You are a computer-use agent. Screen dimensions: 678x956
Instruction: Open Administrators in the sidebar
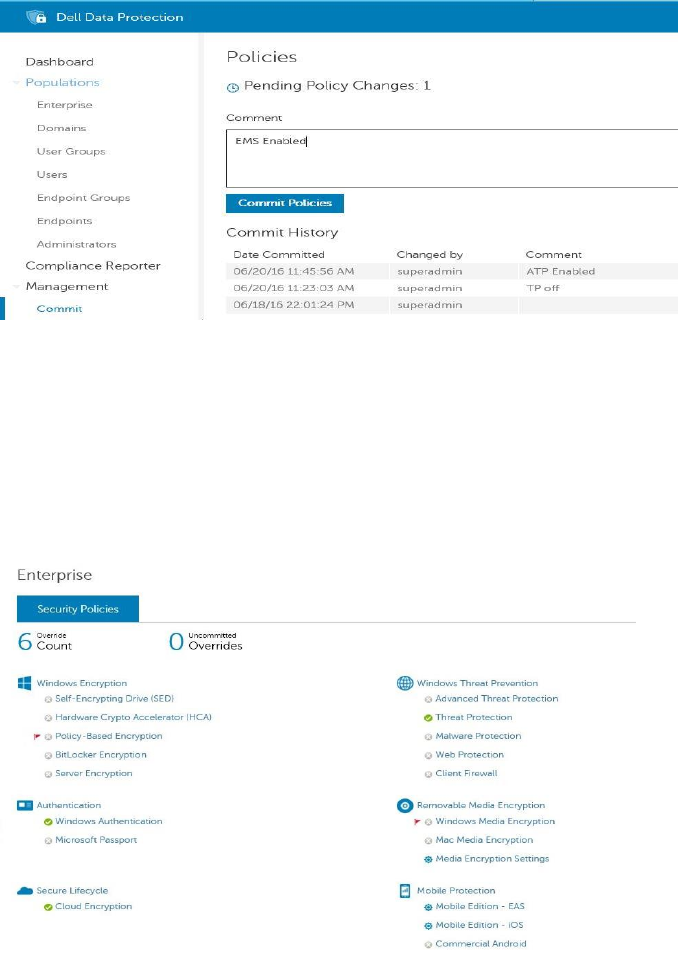tap(76, 244)
